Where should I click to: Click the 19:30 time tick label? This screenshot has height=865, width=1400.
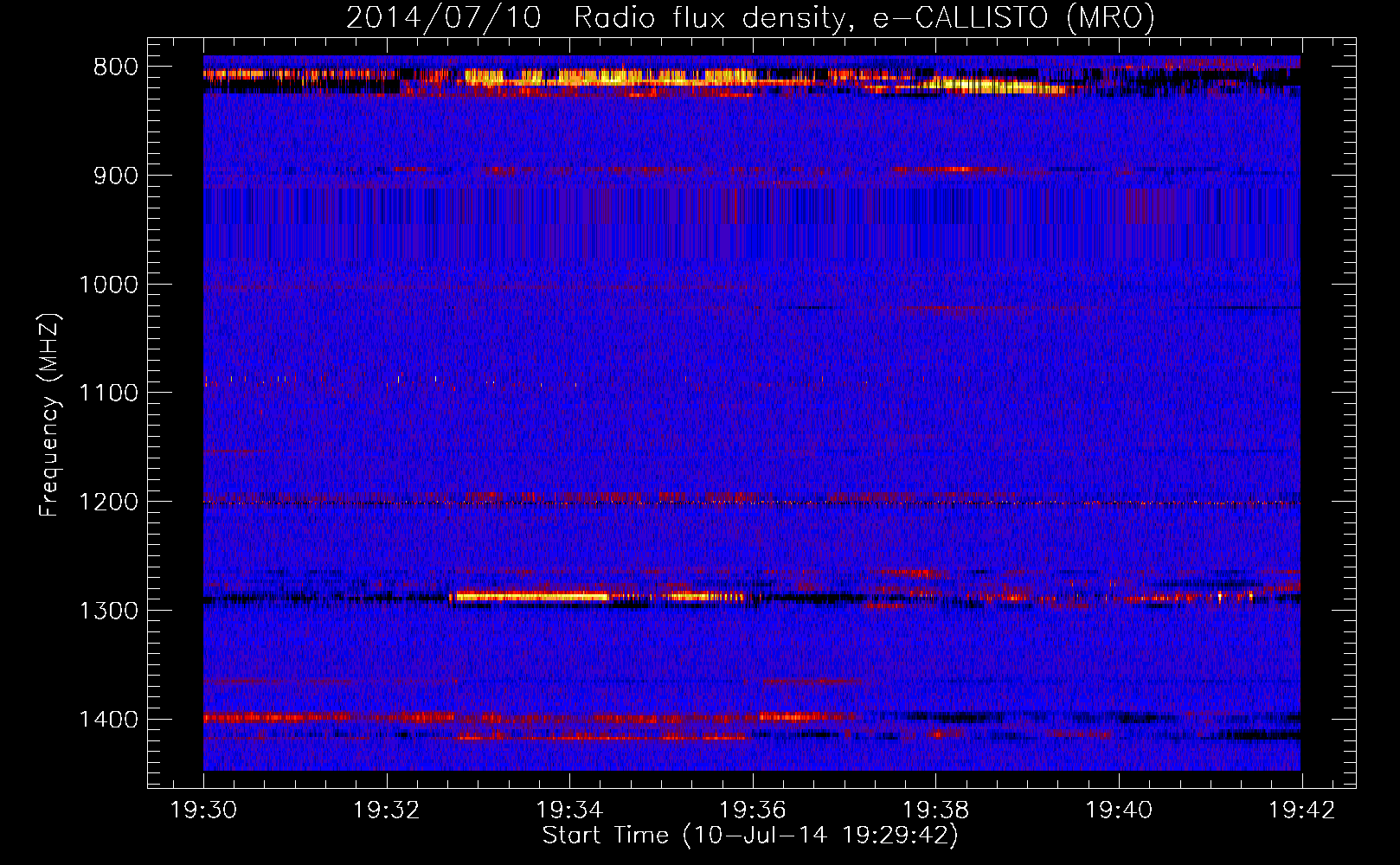click(x=203, y=811)
